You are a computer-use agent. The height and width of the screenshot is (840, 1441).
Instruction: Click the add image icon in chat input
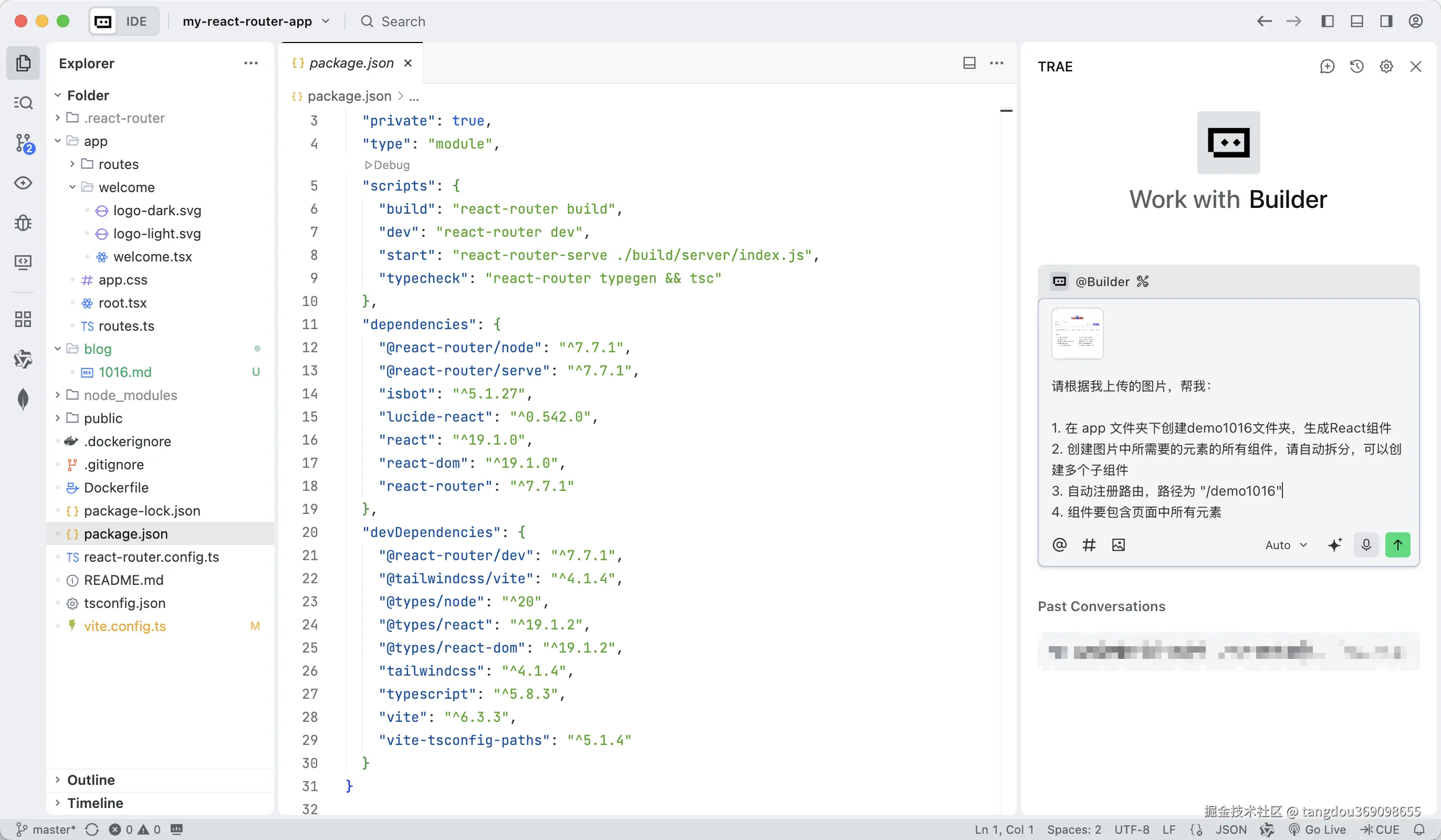1118,545
